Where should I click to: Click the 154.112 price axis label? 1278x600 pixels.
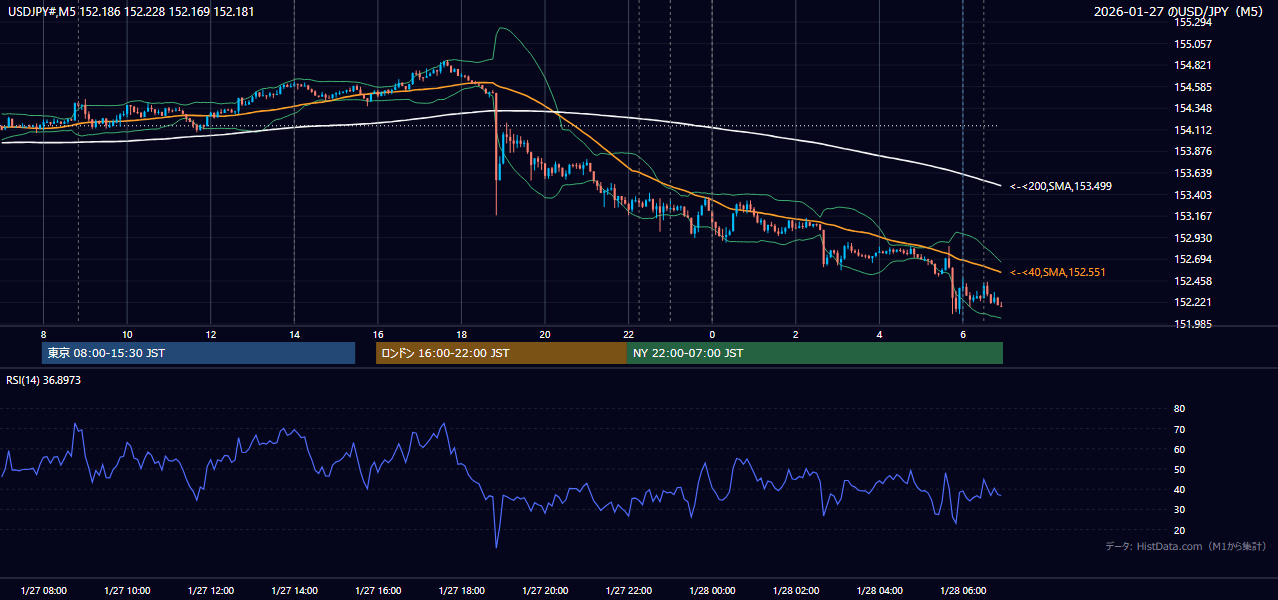click(x=1193, y=130)
